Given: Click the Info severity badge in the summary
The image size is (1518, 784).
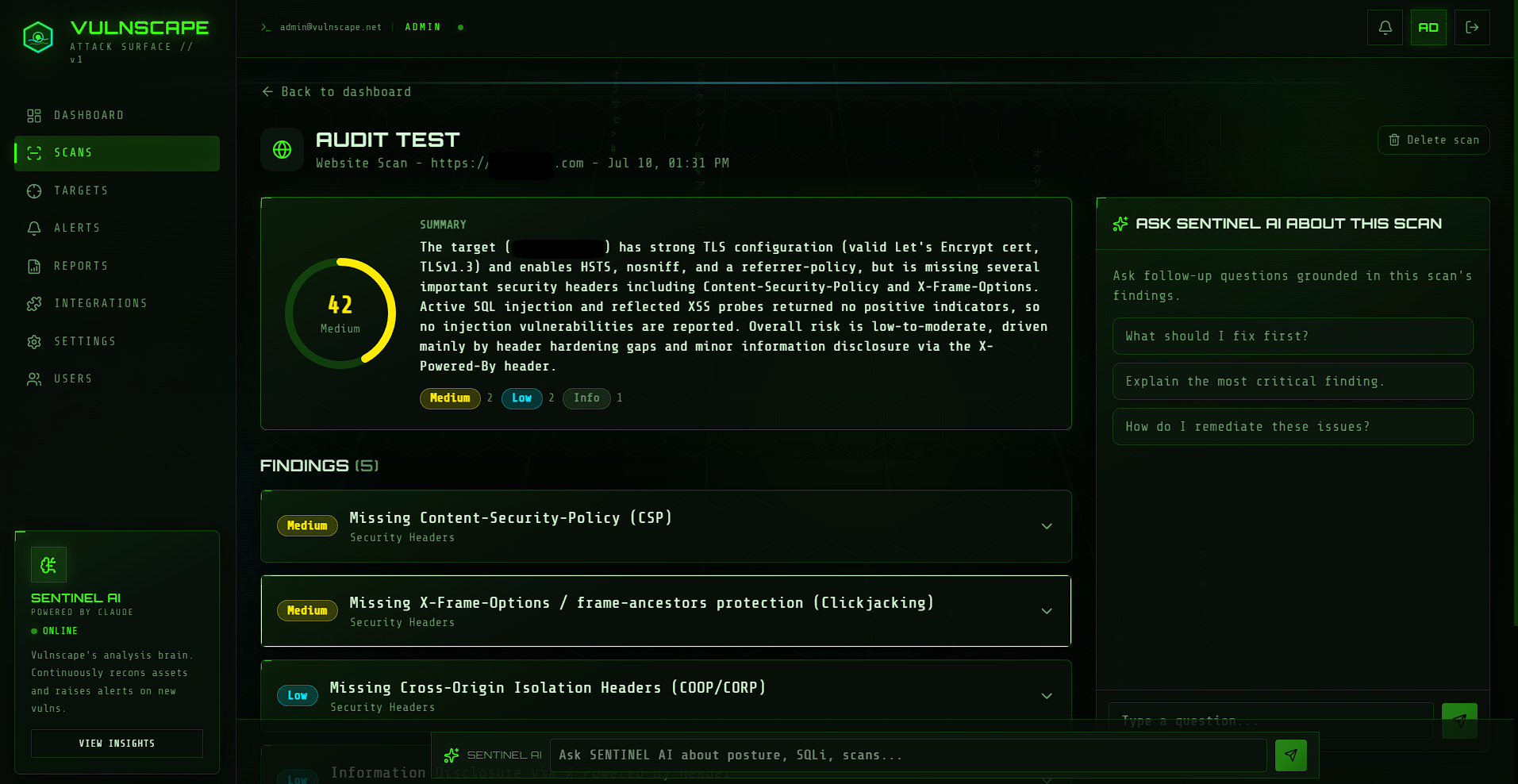Looking at the screenshot, I should click(586, 398).
